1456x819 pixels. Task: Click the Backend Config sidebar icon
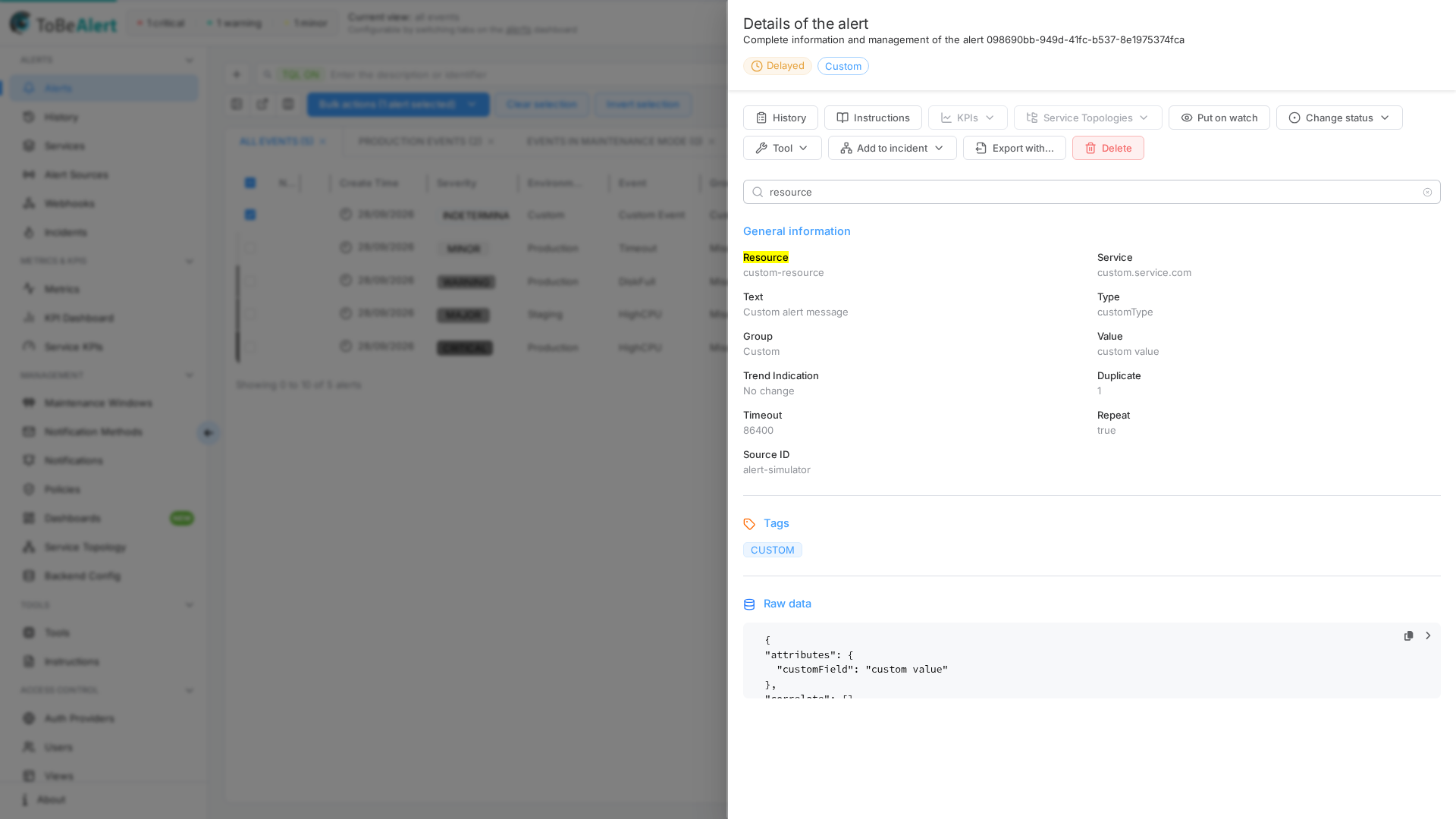tap(29, 576)
